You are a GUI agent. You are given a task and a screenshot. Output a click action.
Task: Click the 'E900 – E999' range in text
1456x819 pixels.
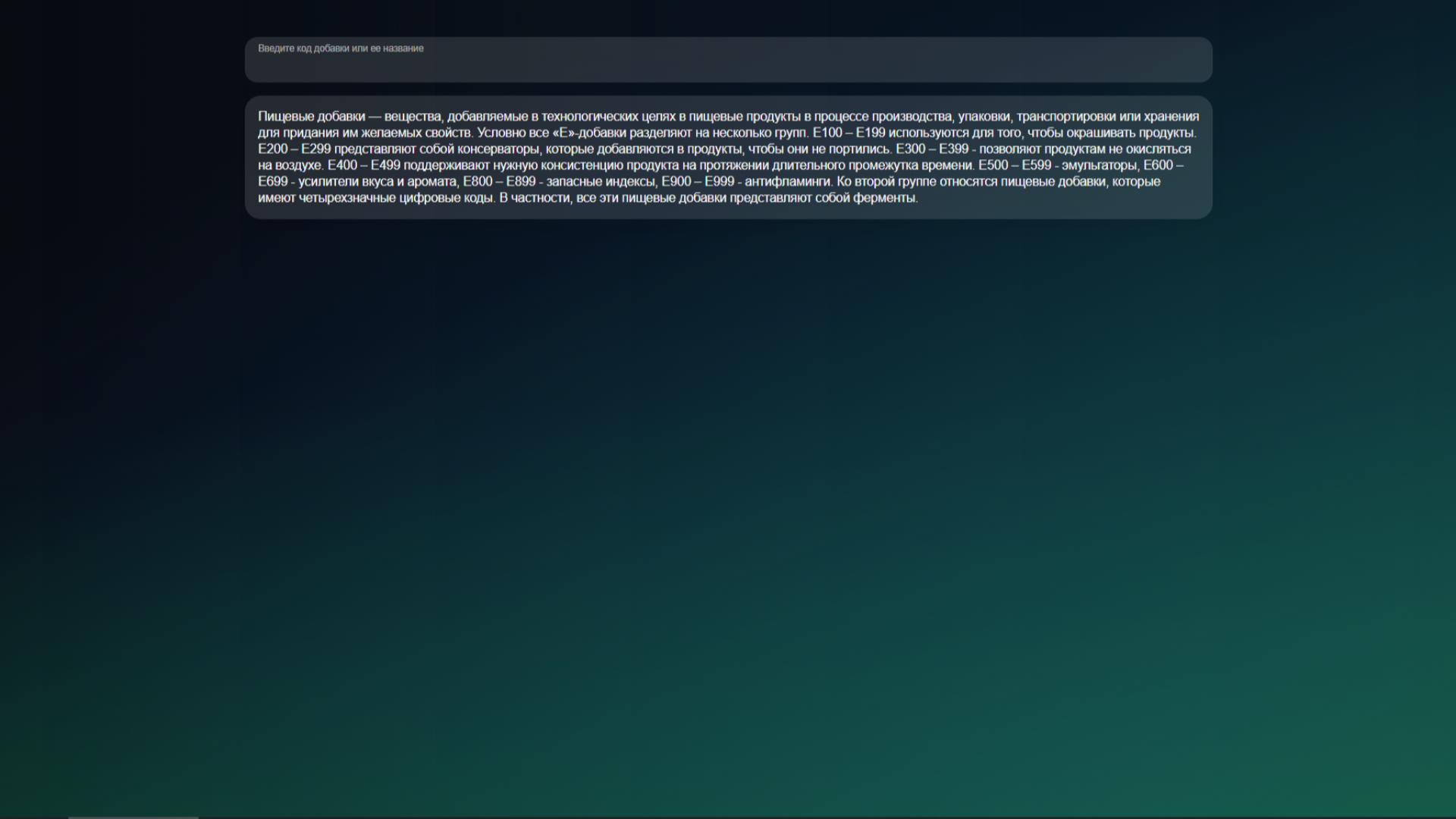(x=698, y=182)
